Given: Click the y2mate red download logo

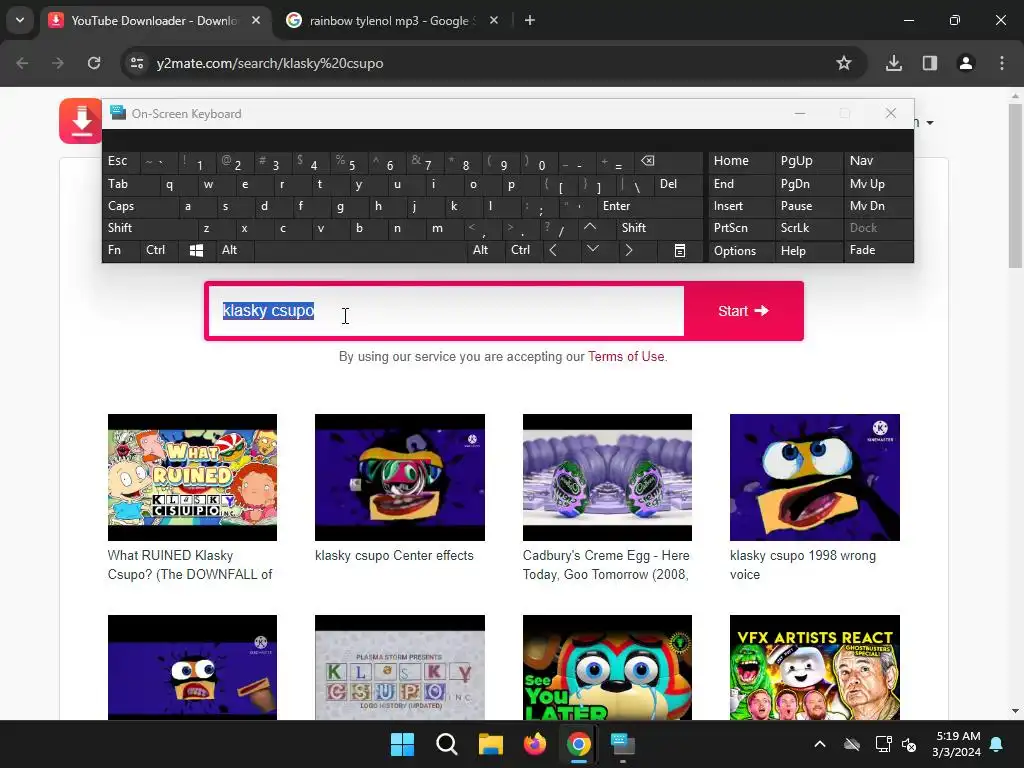Looking at the screenshot, I should 80,121.
